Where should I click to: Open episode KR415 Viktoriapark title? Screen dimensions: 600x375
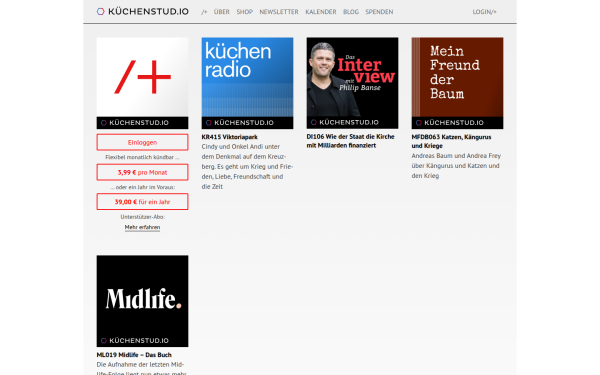coord(230,137)
